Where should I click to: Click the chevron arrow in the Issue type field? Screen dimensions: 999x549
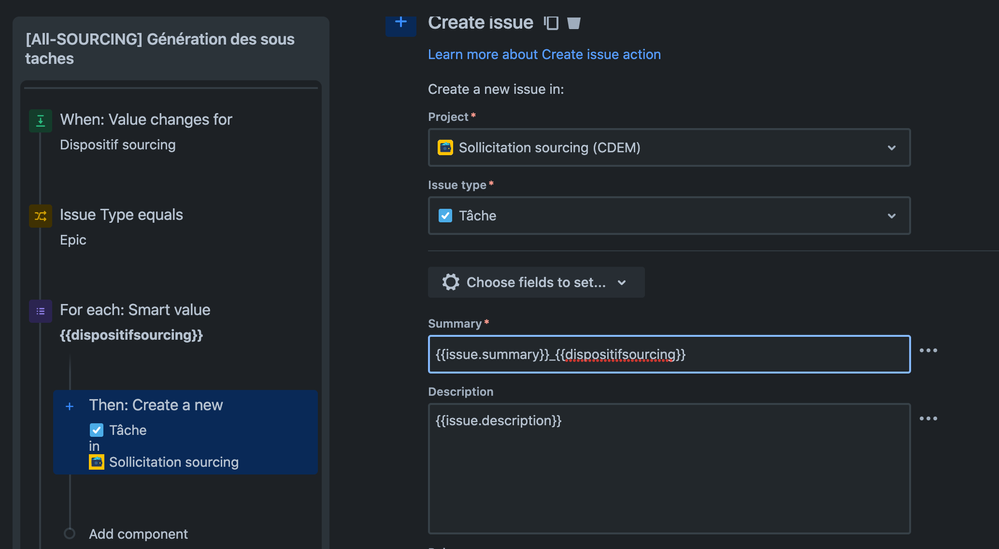coord(891,216)
